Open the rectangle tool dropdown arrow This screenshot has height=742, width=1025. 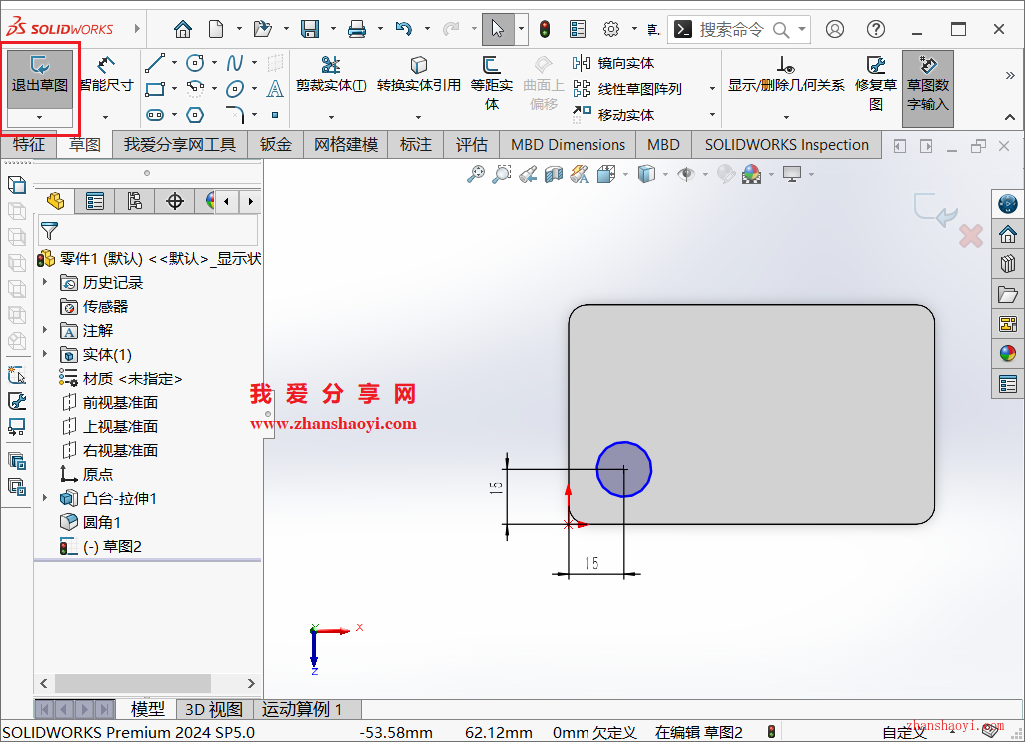click(x=173, y=88)
